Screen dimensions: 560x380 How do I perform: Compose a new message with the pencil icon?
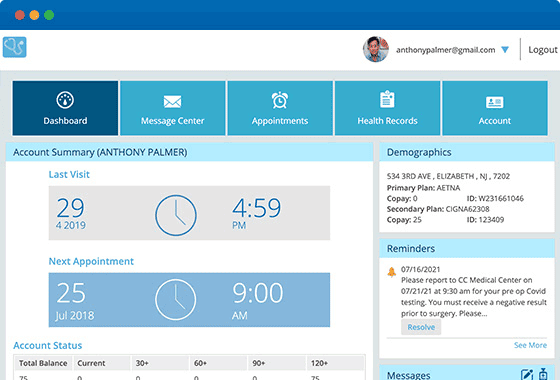(x=527, y=375)
